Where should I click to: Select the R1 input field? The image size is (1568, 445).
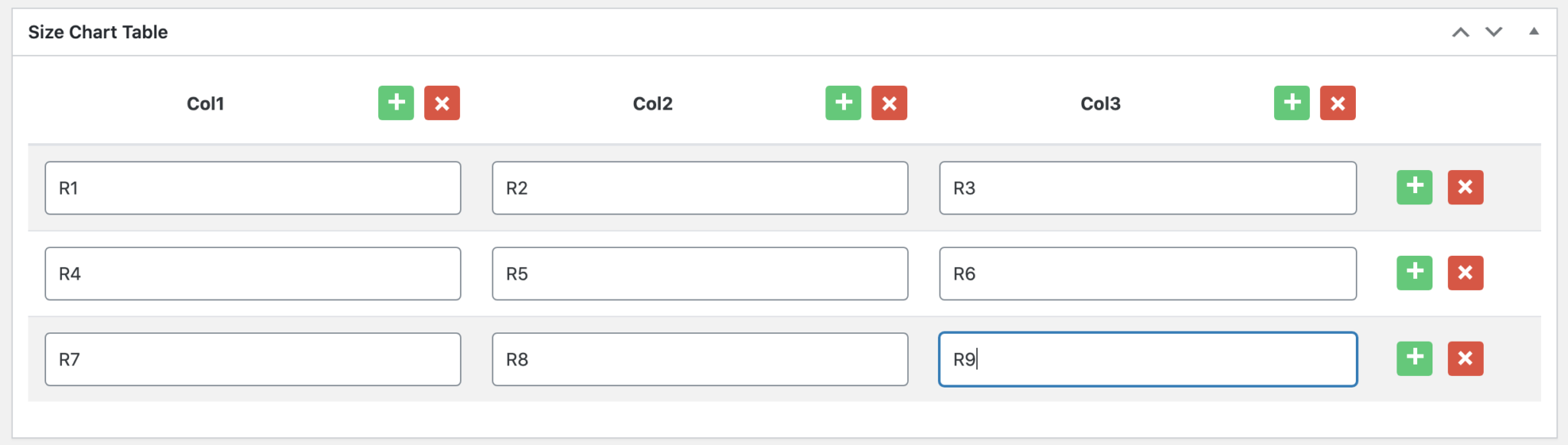click(253, 188)
